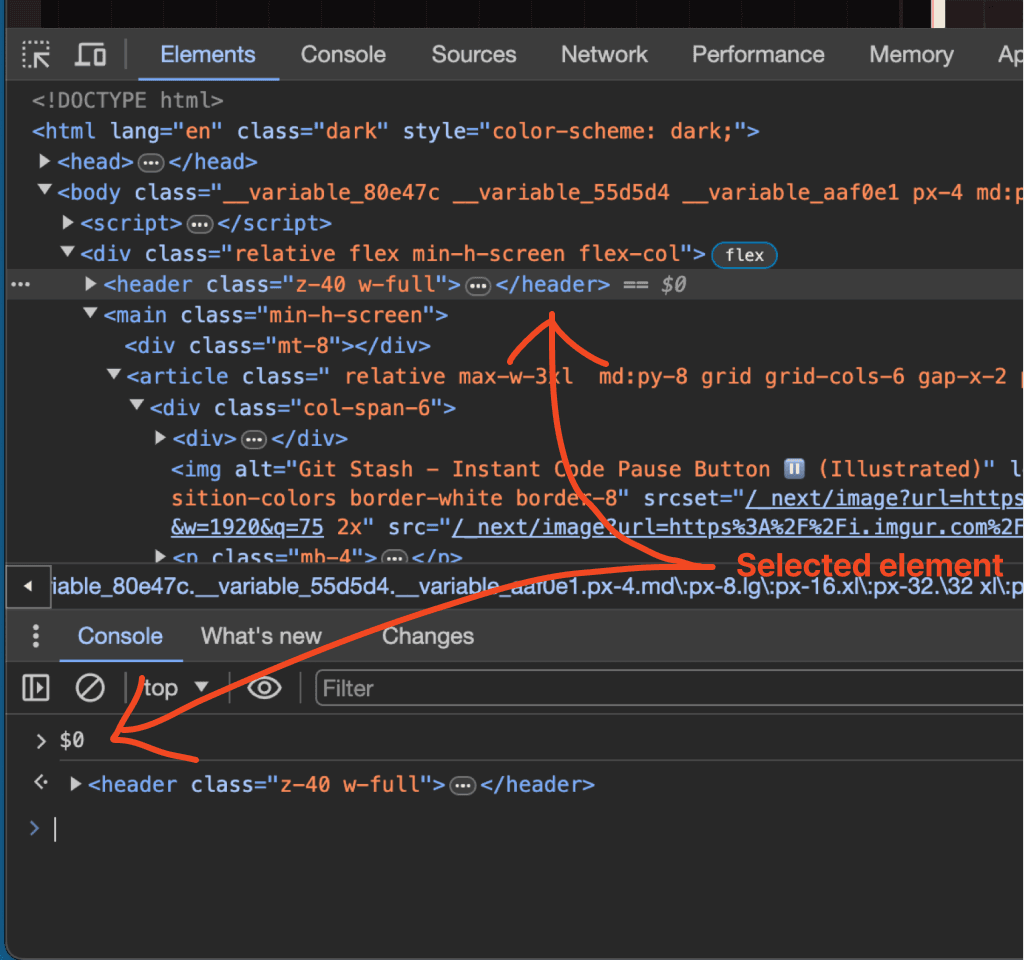Collapse the relative flex min-h-screen div

tap(67, 251)
